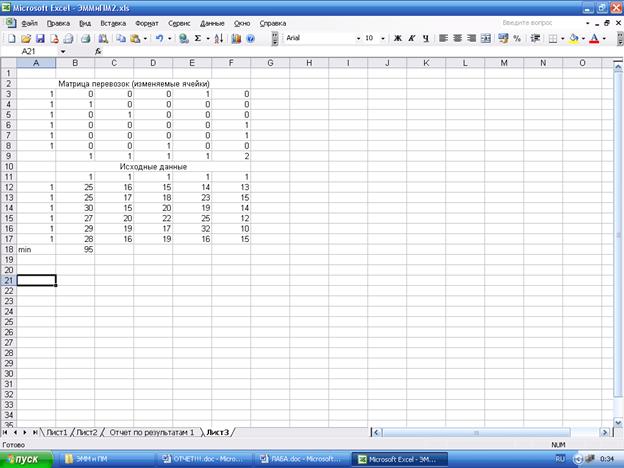624x468 pixels.
Task: Select cell B18 with value 95
Action: [x=75, y=250]
